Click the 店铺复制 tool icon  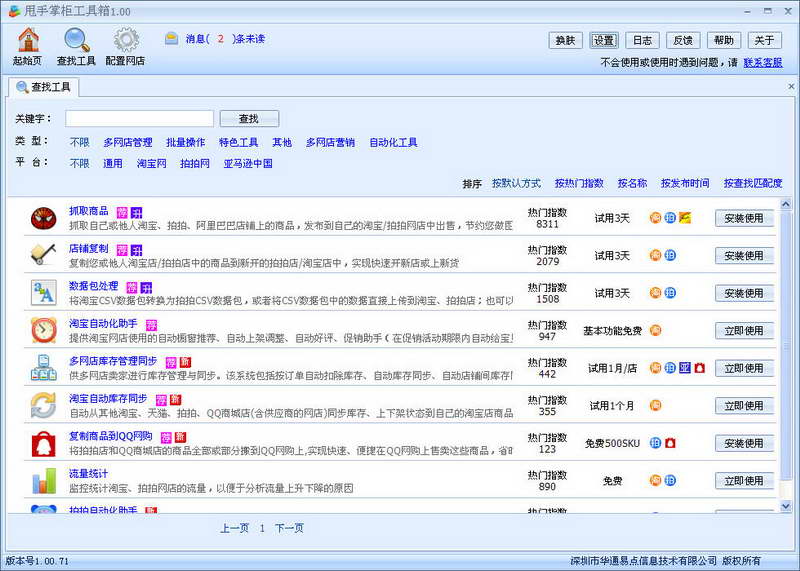(x=43, y=255)
